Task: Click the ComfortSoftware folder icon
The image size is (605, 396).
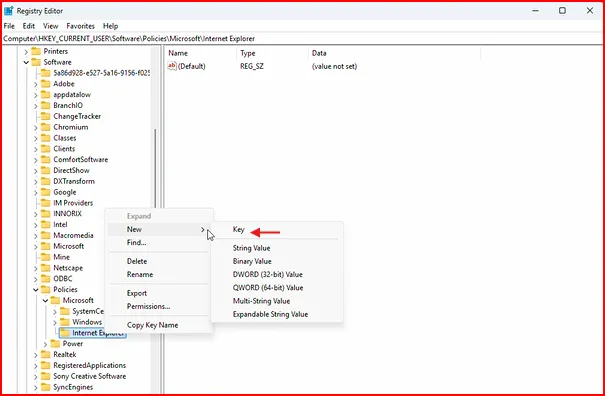Action: 46,159
